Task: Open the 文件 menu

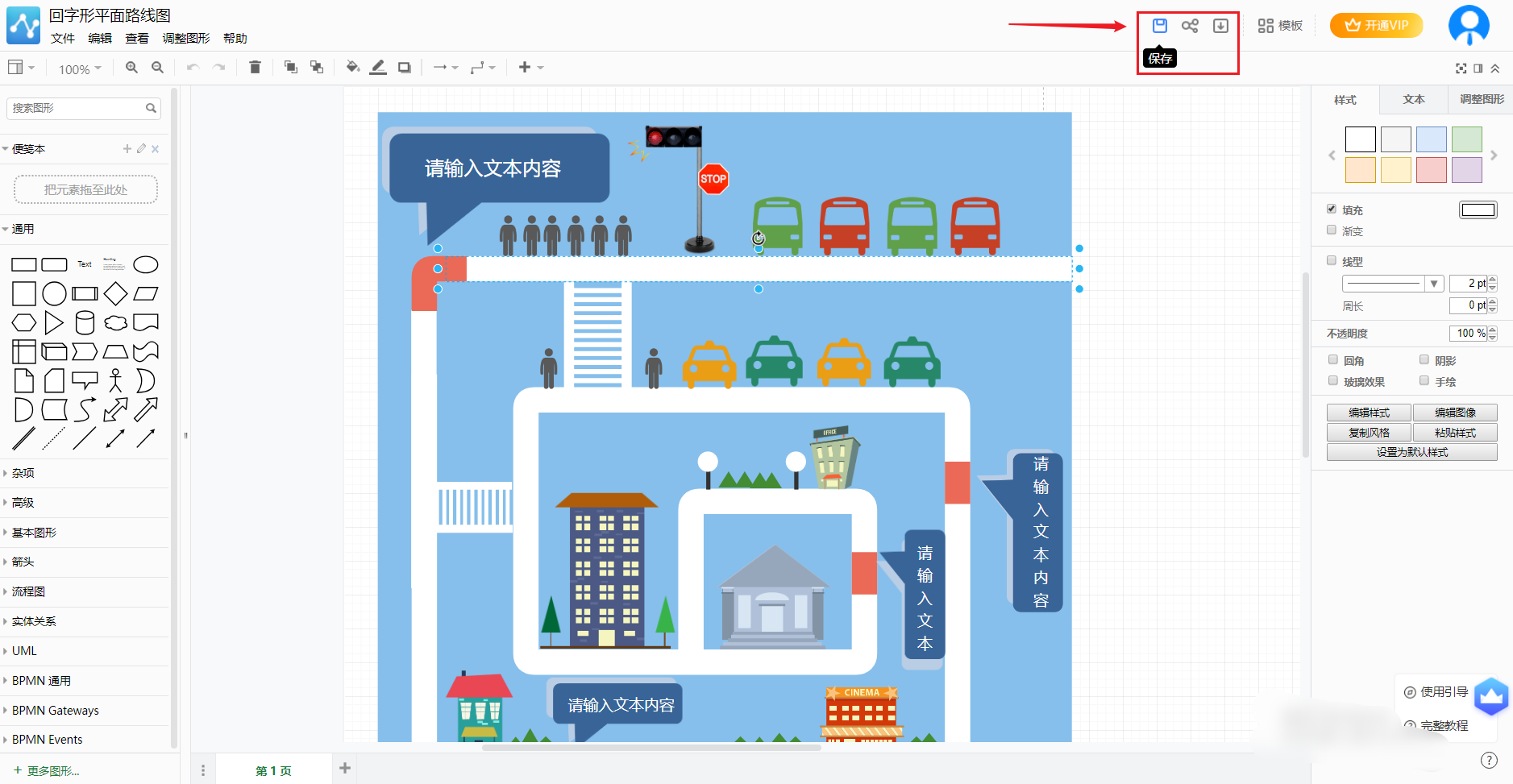Action: [63, 38]
